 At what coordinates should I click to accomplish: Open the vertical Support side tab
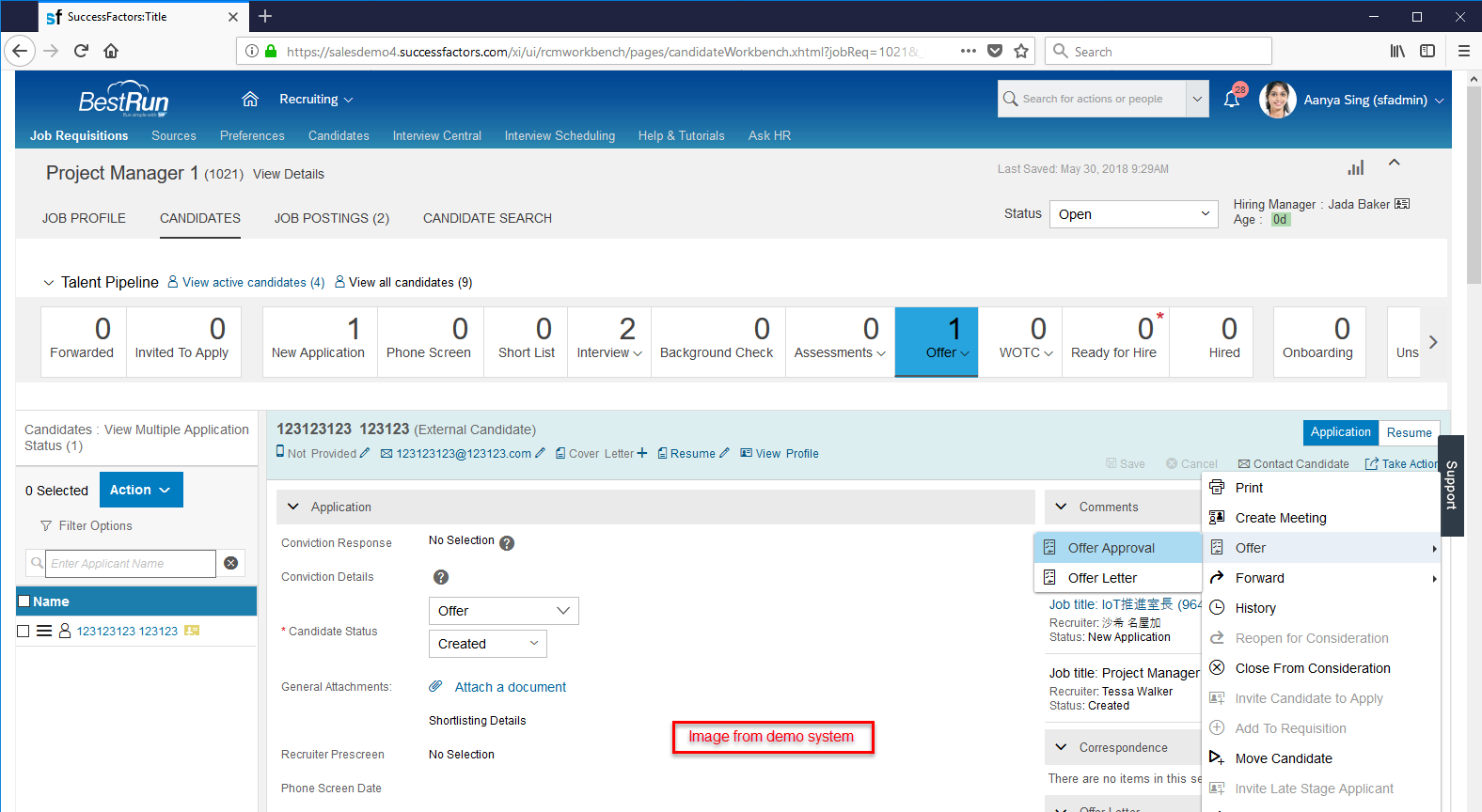[x=1451, y=485]
